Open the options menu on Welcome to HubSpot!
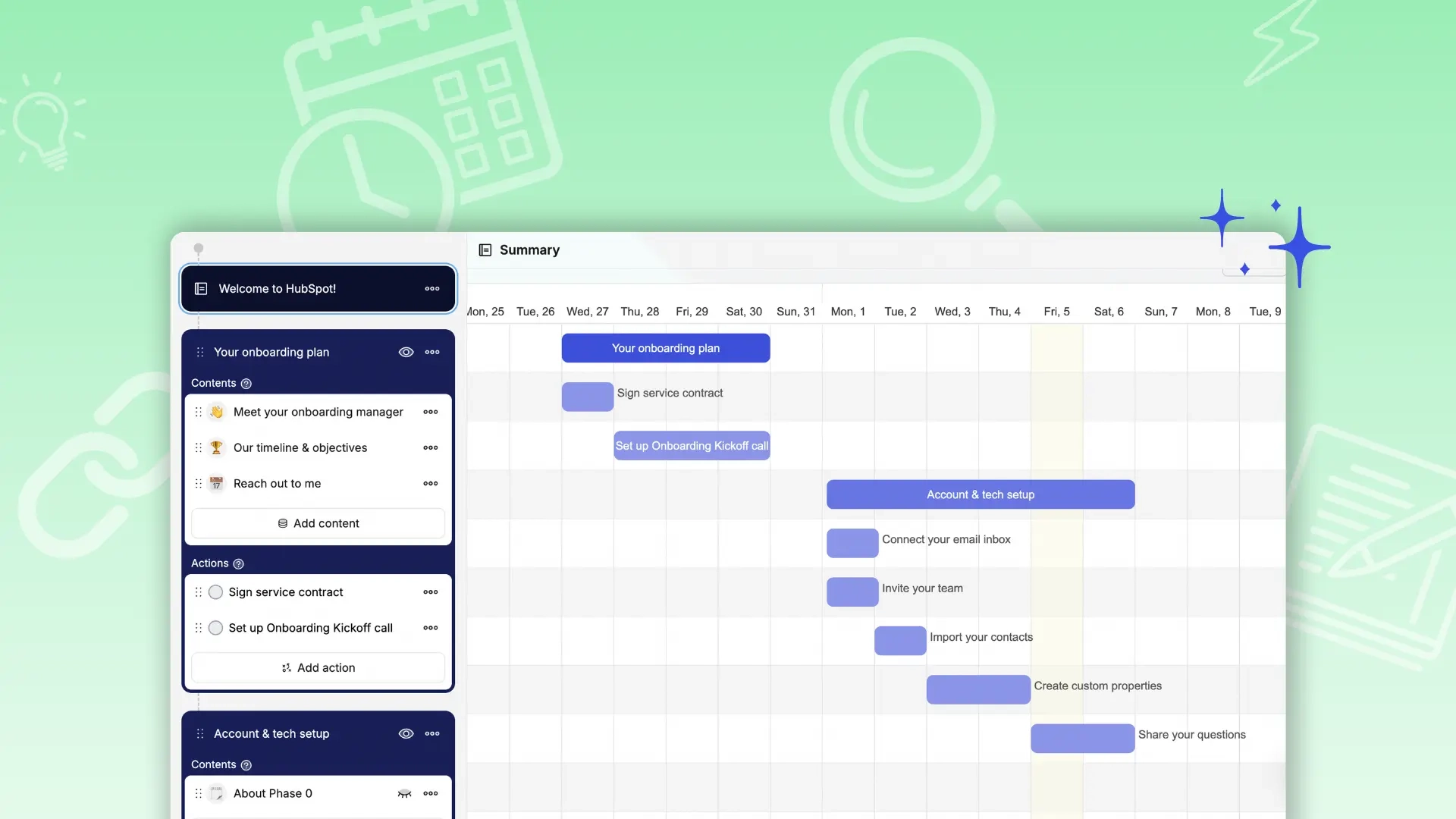The width and height of the screenshot is (1456, 819). [x=432, y=288]
